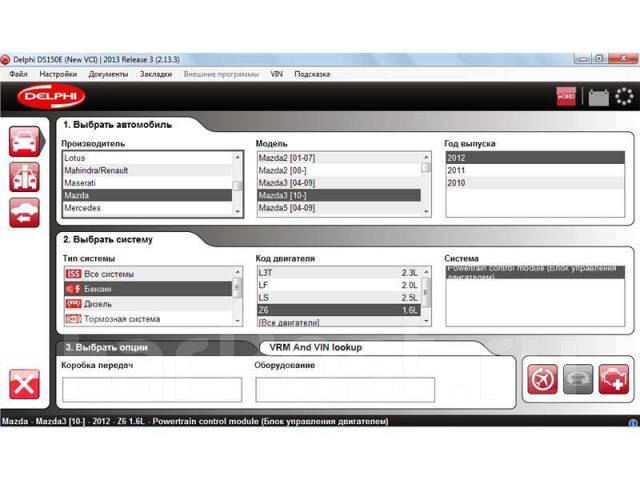Switch to VRM And VIN lookup tab
The width and height of the screenshot is (640, 480).
coord(316,348)
